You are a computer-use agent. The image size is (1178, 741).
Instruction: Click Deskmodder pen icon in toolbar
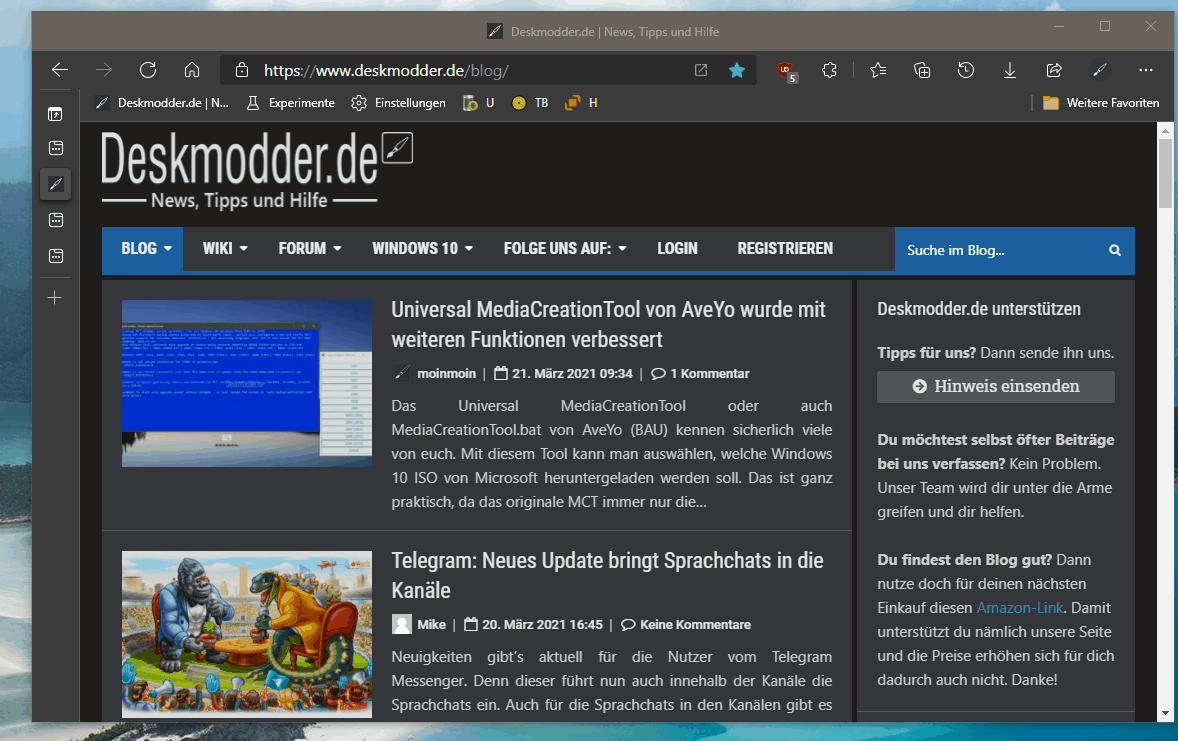tap(1099, 70)
